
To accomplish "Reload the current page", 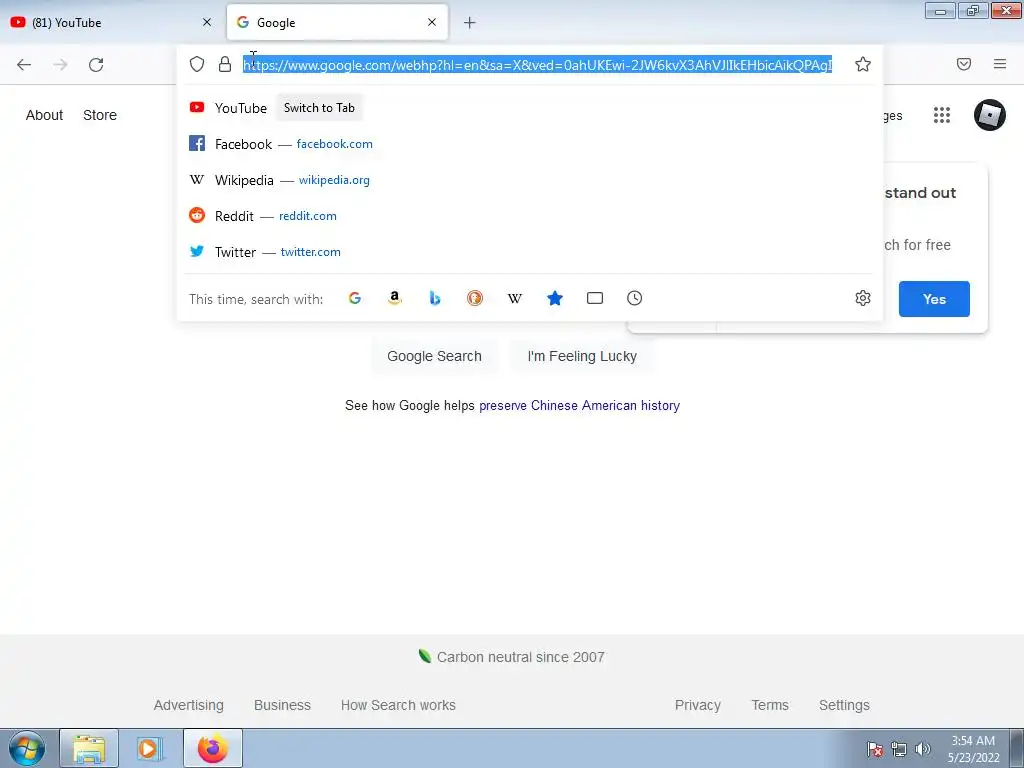I will pyautogui.click(x=96, y=65).
